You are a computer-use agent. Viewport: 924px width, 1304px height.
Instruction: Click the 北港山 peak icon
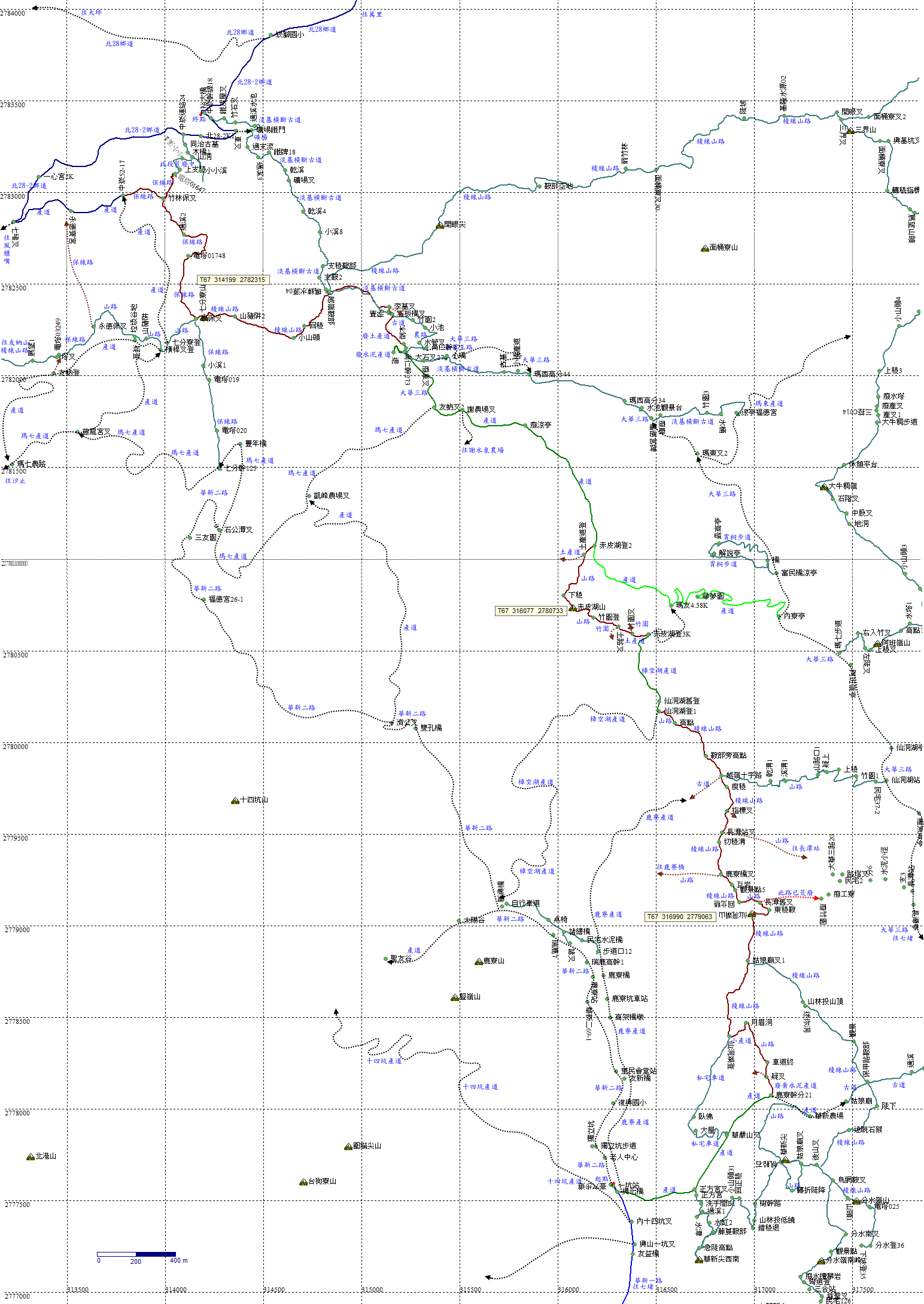click(31, 1157)
